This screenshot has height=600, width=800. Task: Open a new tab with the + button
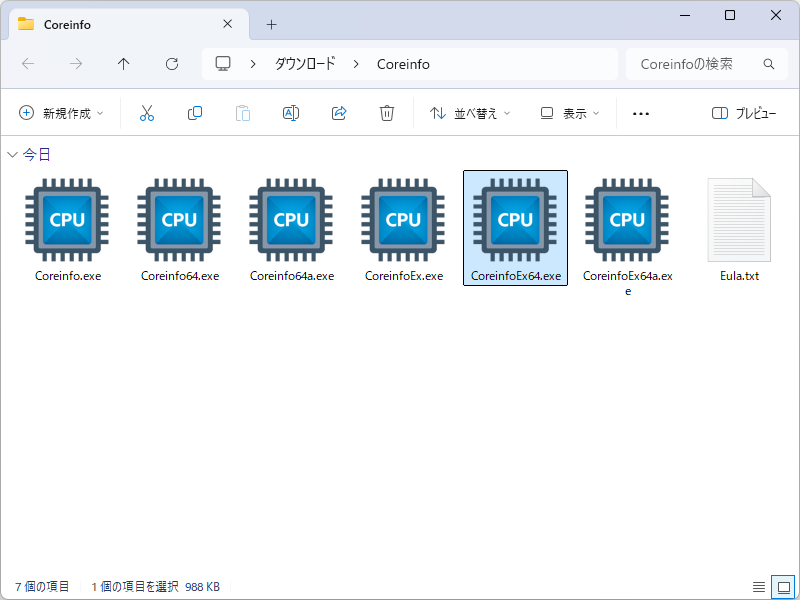tap(271, 24)
